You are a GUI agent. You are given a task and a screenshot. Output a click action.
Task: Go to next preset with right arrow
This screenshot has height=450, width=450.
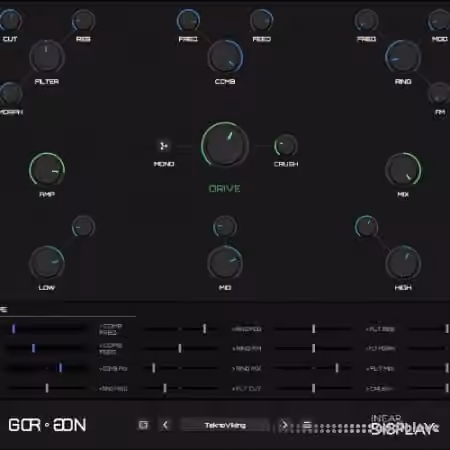coord(284,425)
